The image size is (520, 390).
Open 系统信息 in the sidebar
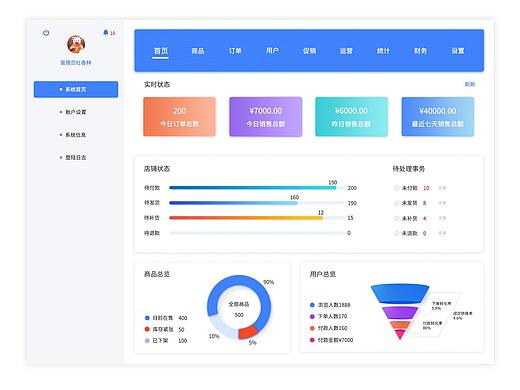76,135
